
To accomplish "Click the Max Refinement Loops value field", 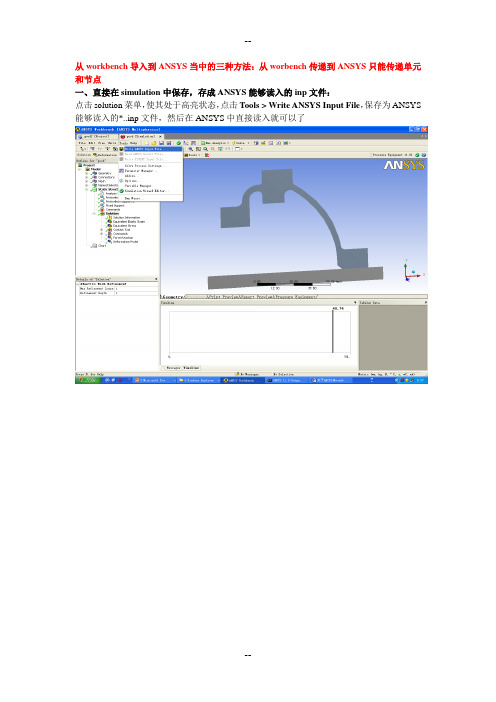I will (137, 289).
